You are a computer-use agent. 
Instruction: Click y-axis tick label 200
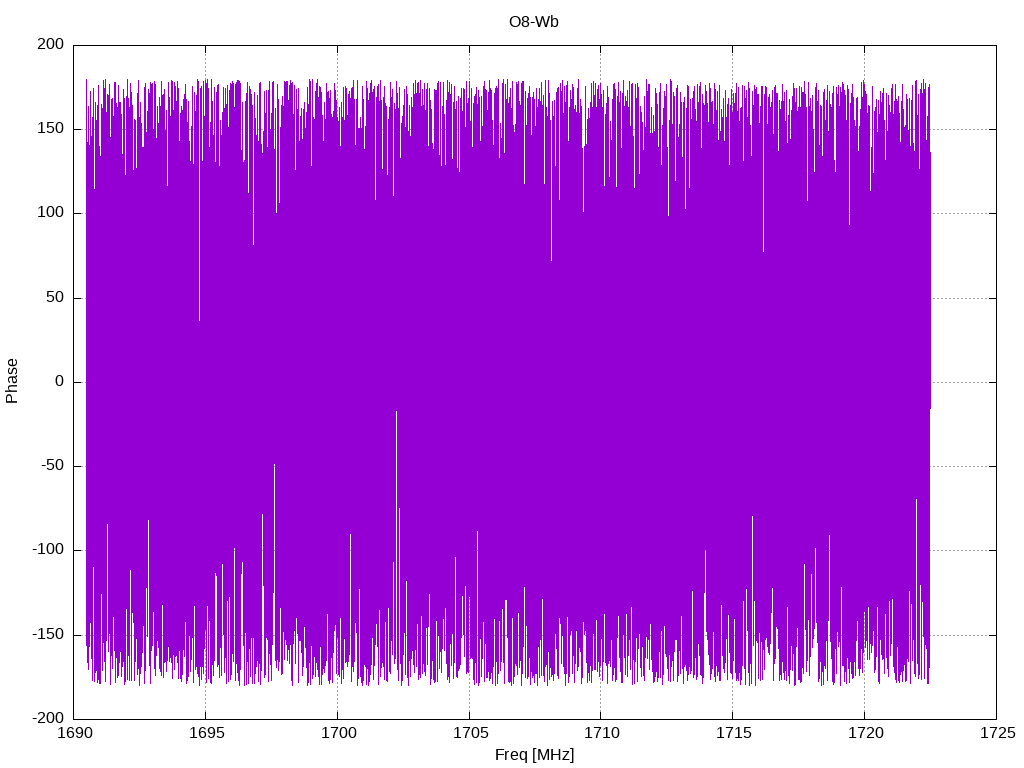click(51, 44)
